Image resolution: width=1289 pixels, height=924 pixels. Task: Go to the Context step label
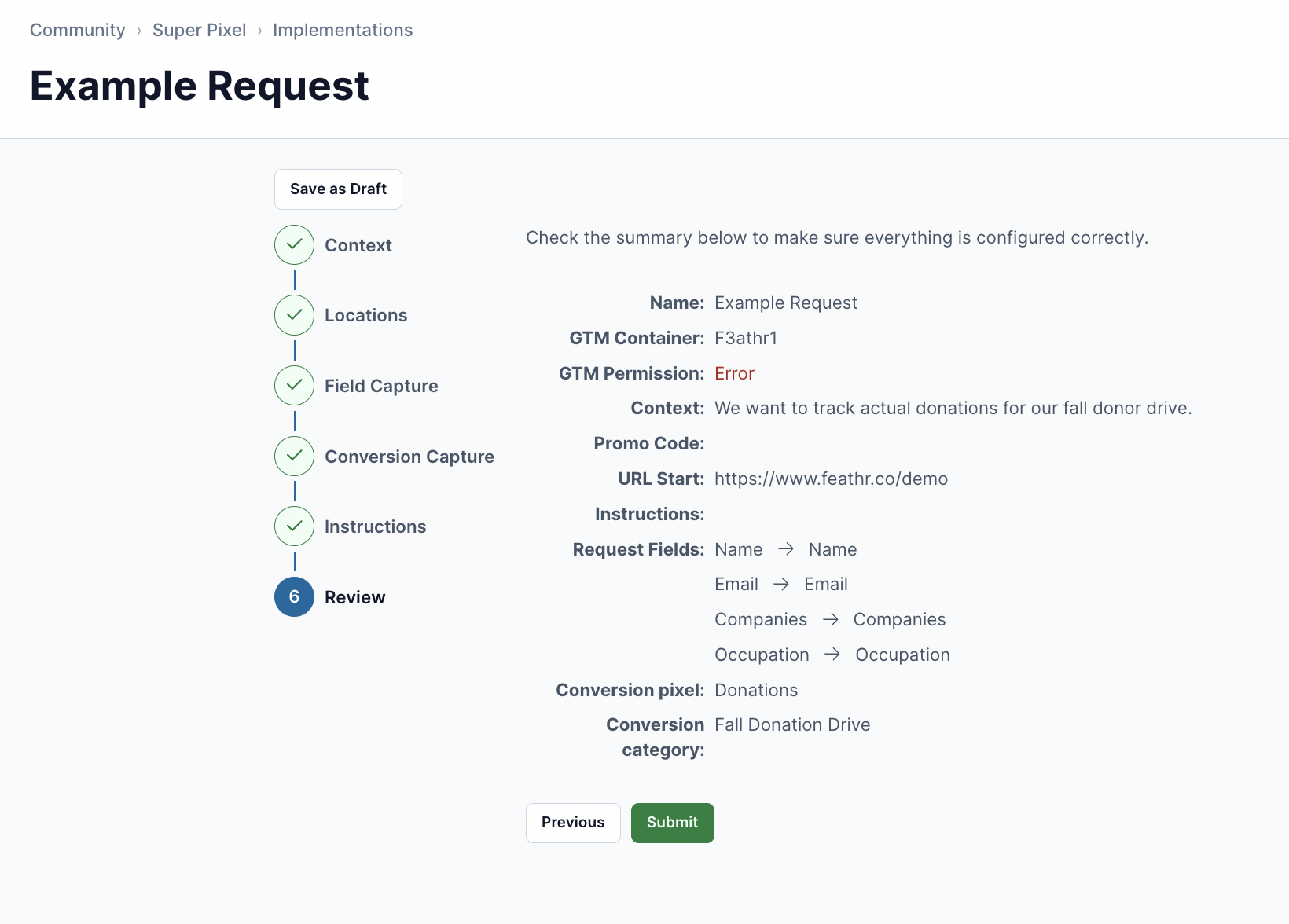358,245
